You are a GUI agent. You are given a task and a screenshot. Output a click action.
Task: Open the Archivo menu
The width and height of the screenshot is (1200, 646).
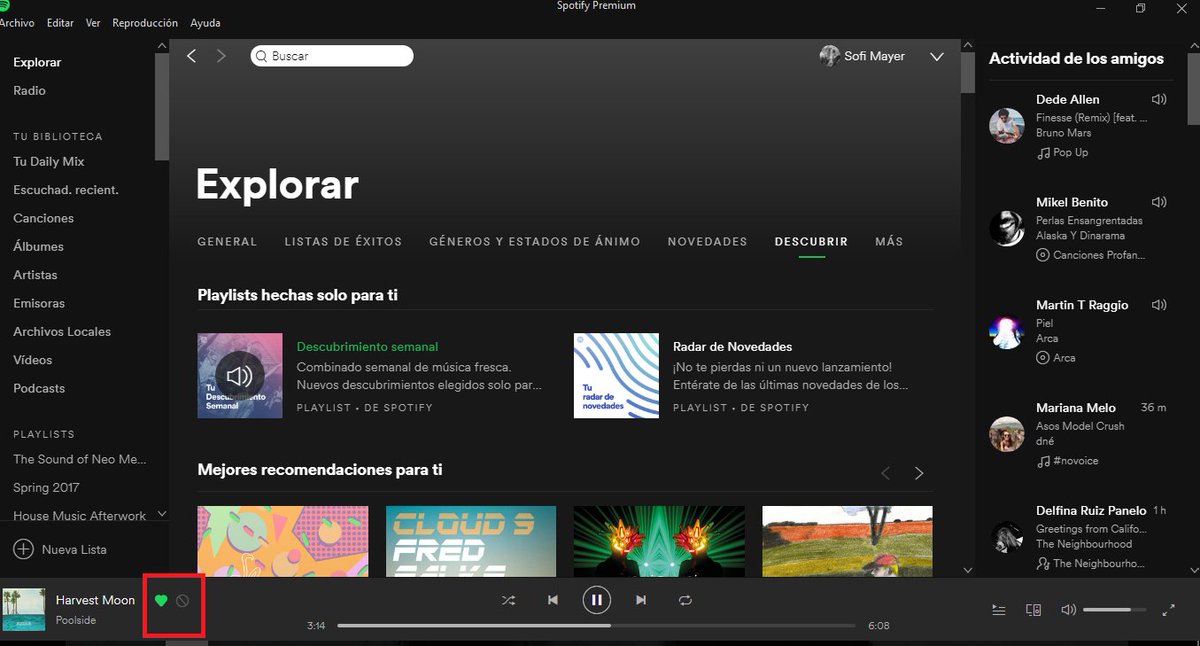17,22
